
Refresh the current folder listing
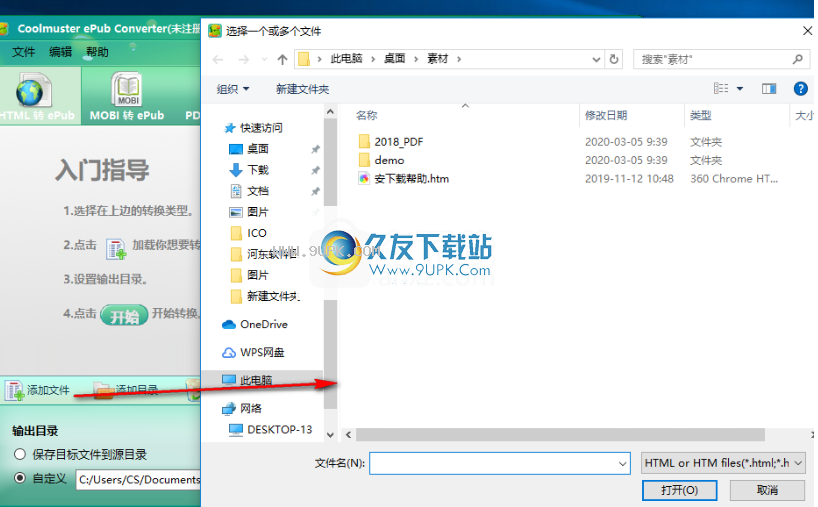[614, 59]
